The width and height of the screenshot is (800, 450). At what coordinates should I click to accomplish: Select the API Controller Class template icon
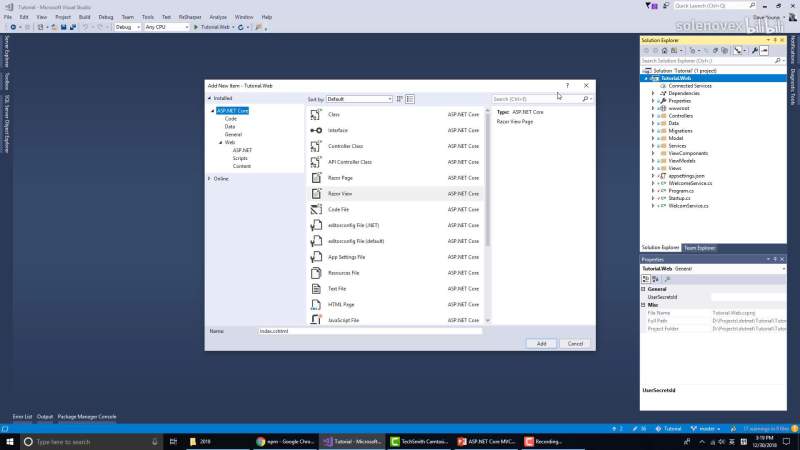click(x=316, y=162)
